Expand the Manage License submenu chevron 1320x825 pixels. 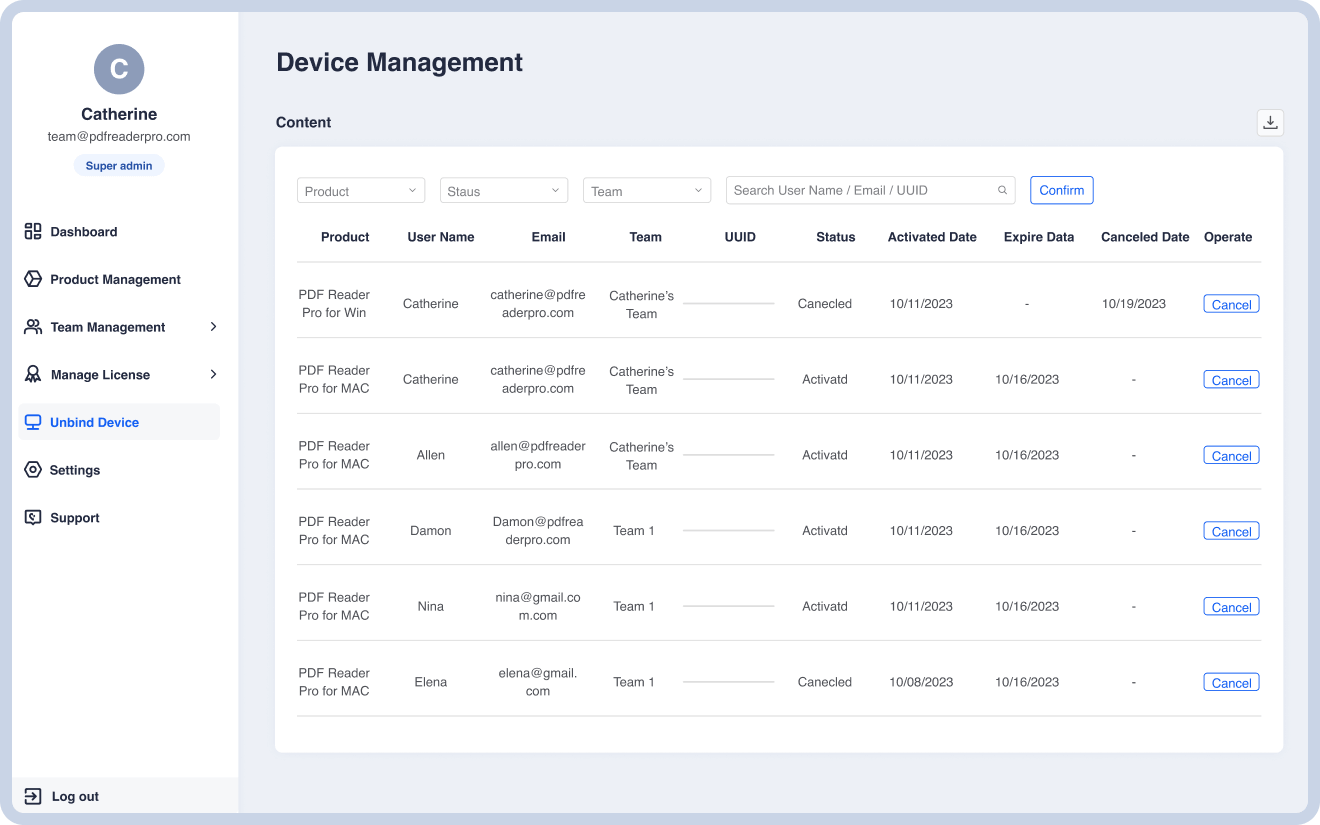tap(213, 375)
